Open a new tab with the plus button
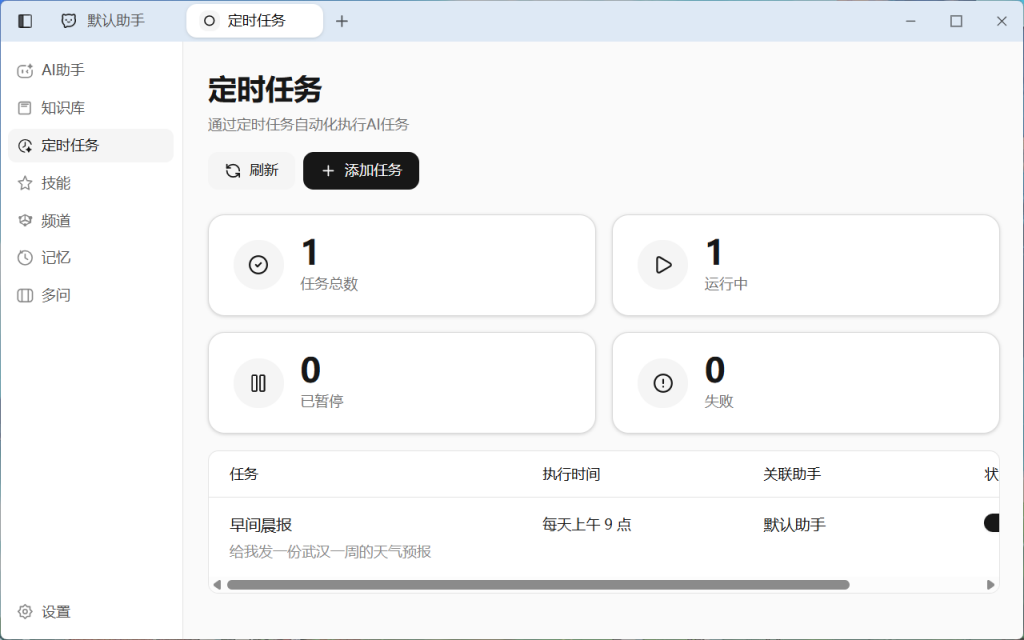This screenshot has height=640, width=1024. coord(342,20)
